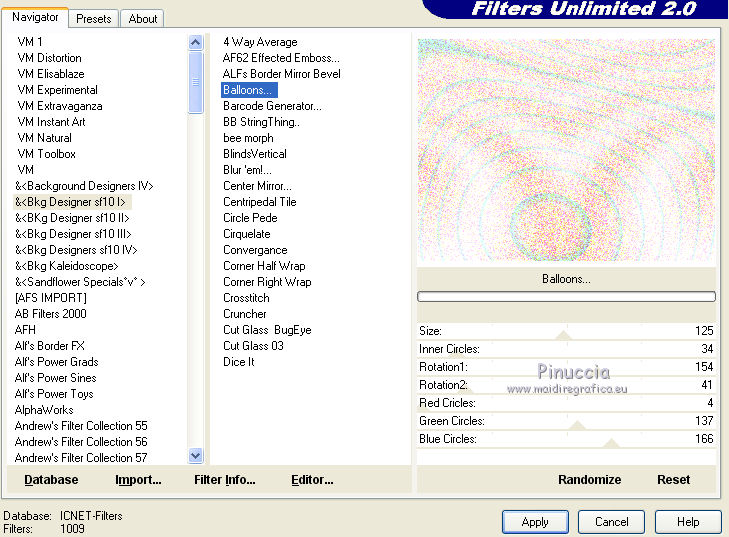Select &<Background Designers IV> category
This screenshot has height=537, width=729.
point(84,186)
